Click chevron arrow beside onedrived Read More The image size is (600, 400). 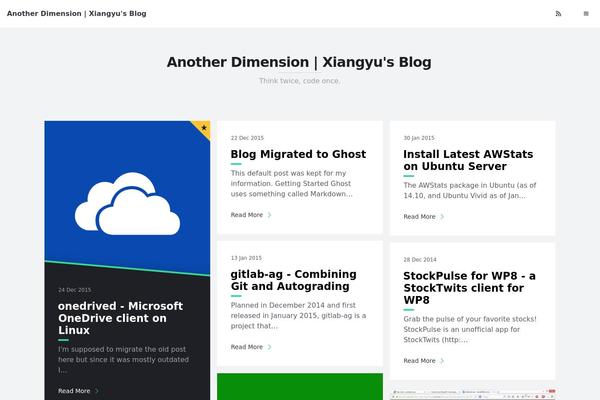(97, 391)
